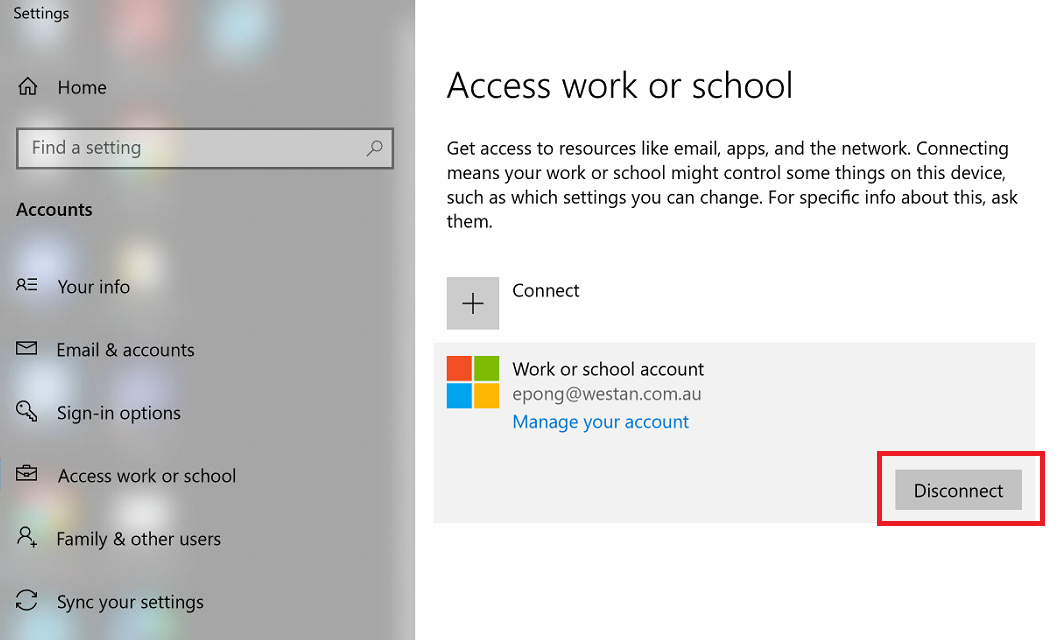Select the Sign-in options label
The height and width of the screenshot is (640, 1061).
tap(119, 413)
